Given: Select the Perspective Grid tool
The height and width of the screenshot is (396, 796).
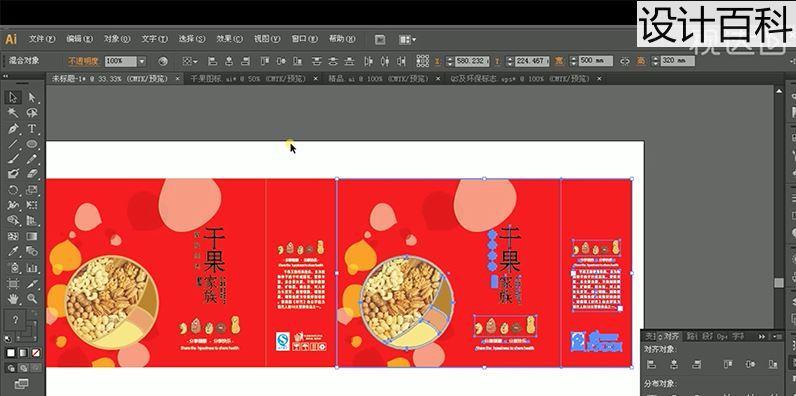Looking at the screenshot, I should click(32, 221).
